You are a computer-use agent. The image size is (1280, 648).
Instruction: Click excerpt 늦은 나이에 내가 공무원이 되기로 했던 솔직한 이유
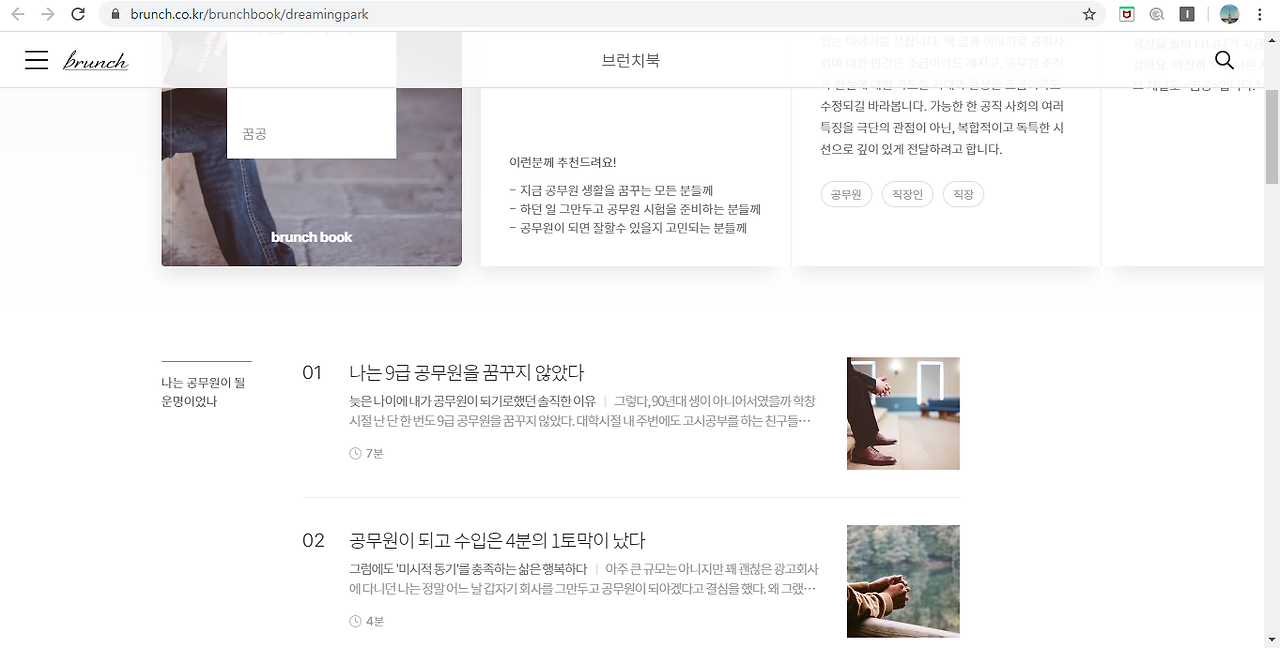click(472, 401)
